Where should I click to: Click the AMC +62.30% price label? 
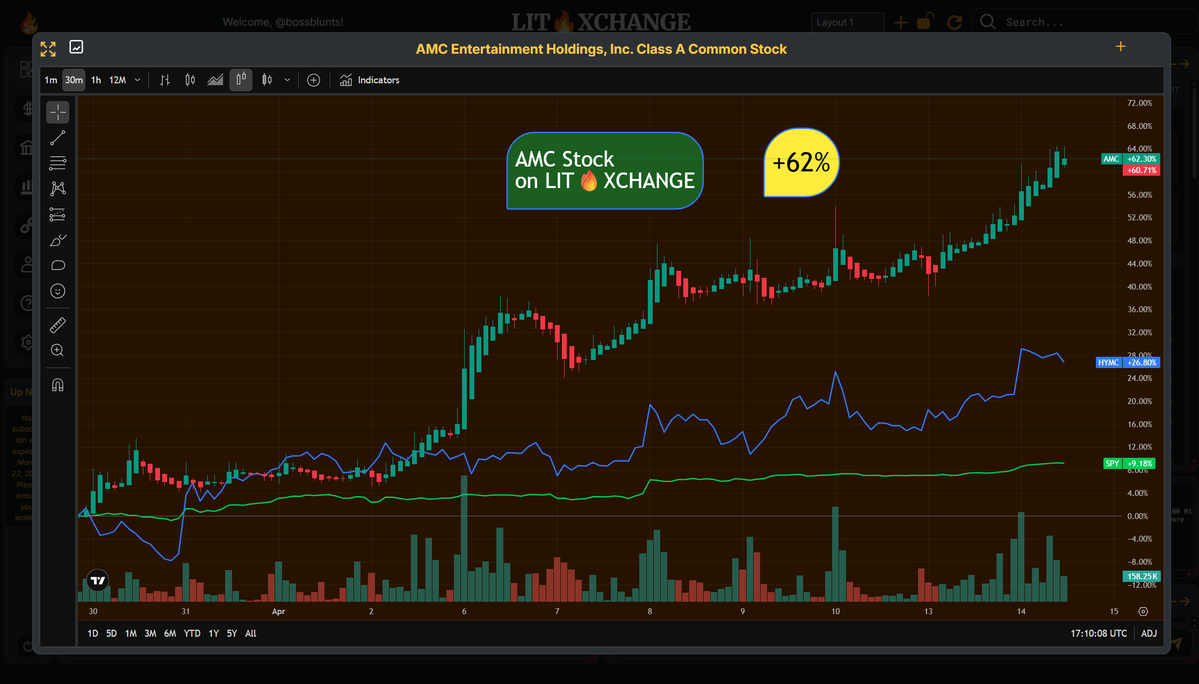(x=1130, y=159)
